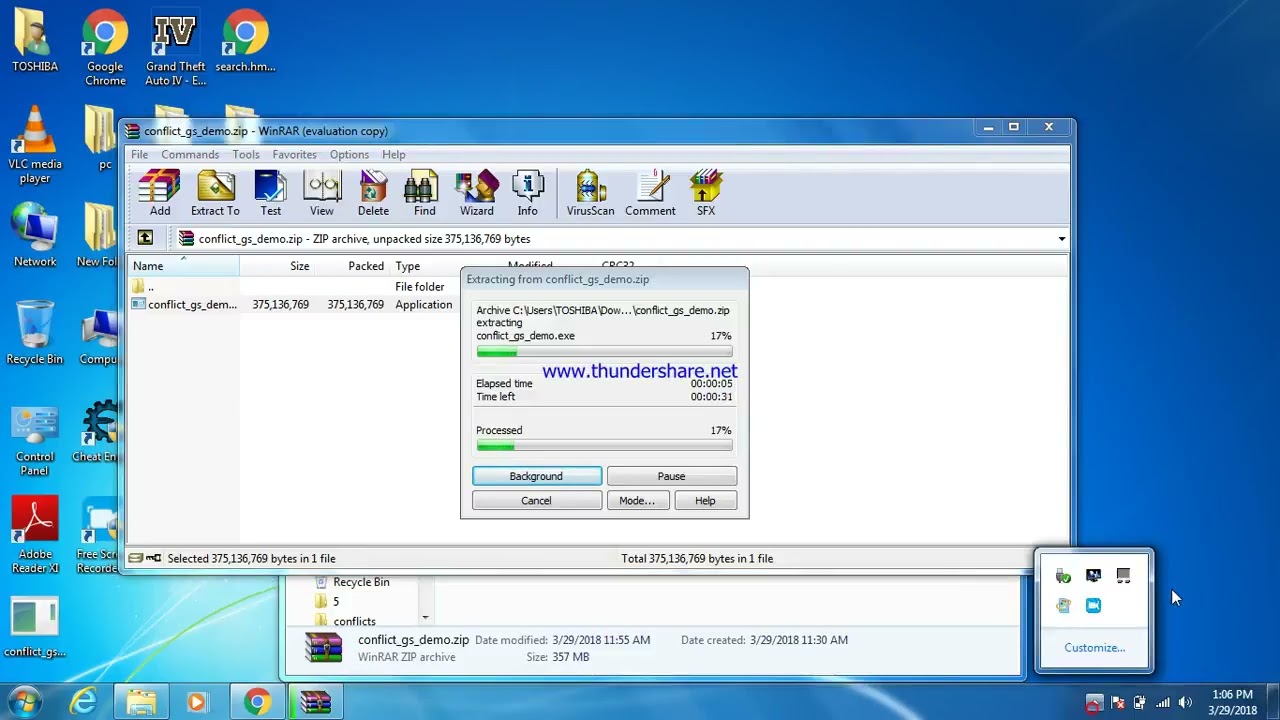Select the Google Chrome desktop shortcut
The width and height of the screenshot is (1280, 720).
(105, 48)
